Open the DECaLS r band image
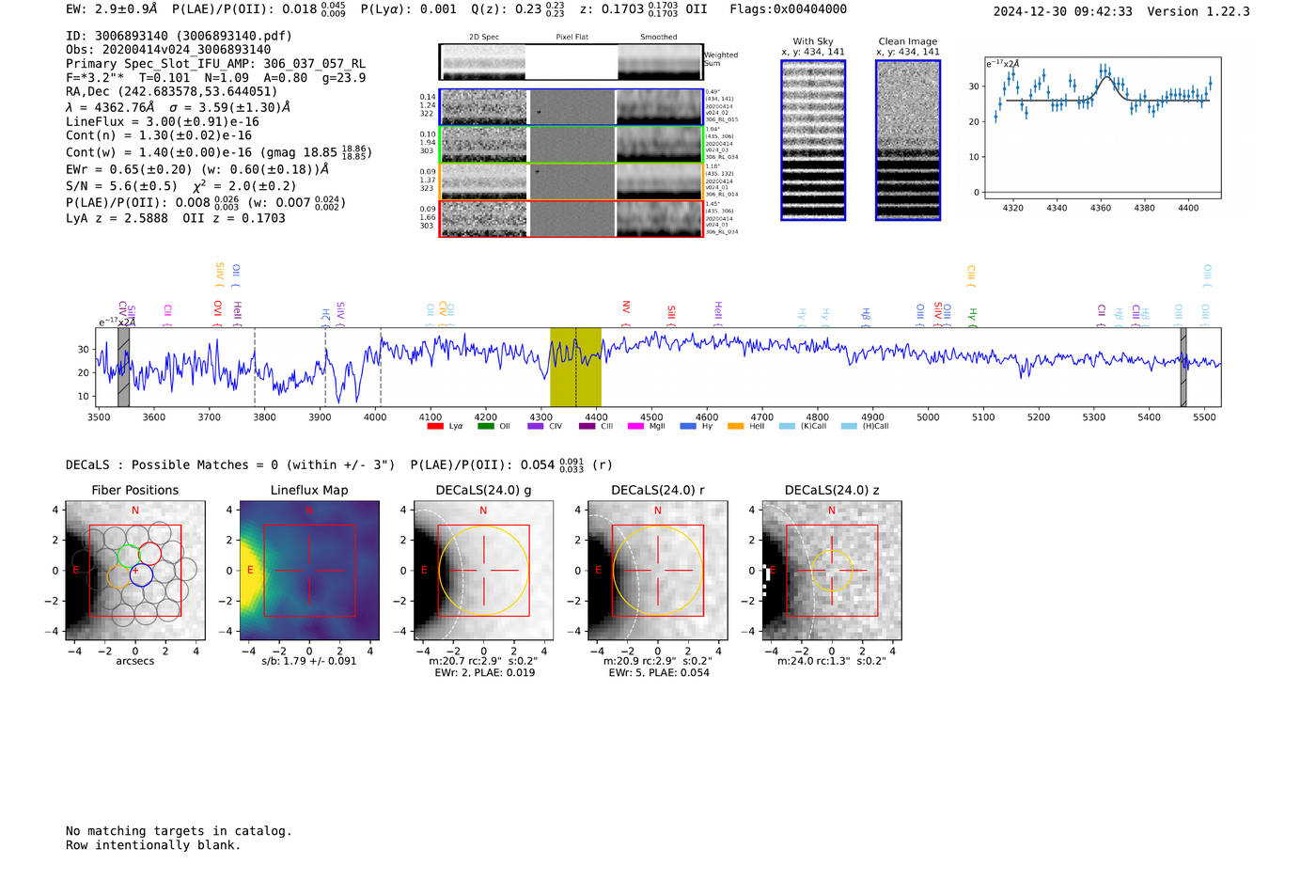Image resolution: width=1316 pixels, height=896 pixels. (657, 570)
